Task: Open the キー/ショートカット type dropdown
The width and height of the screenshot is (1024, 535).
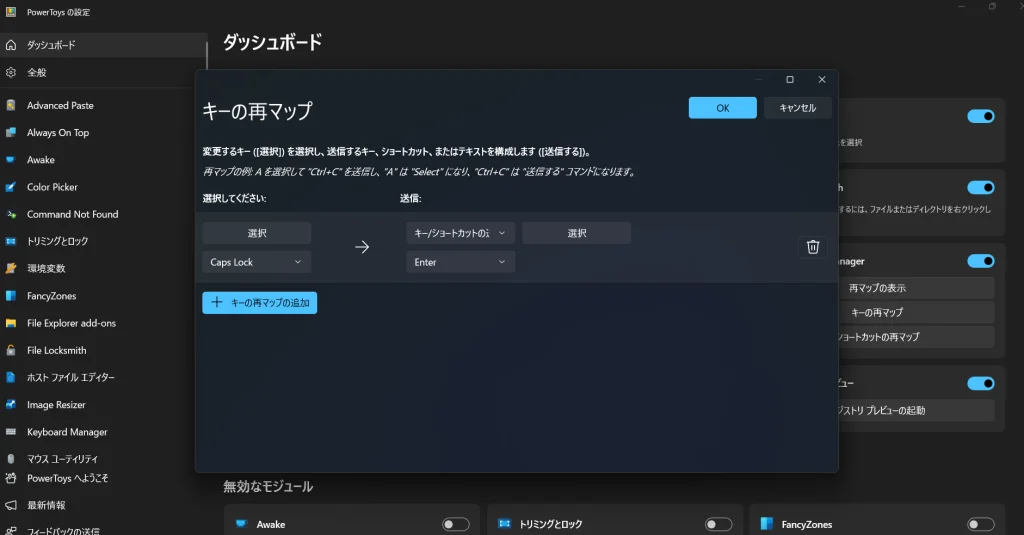Action: [460, 233]
